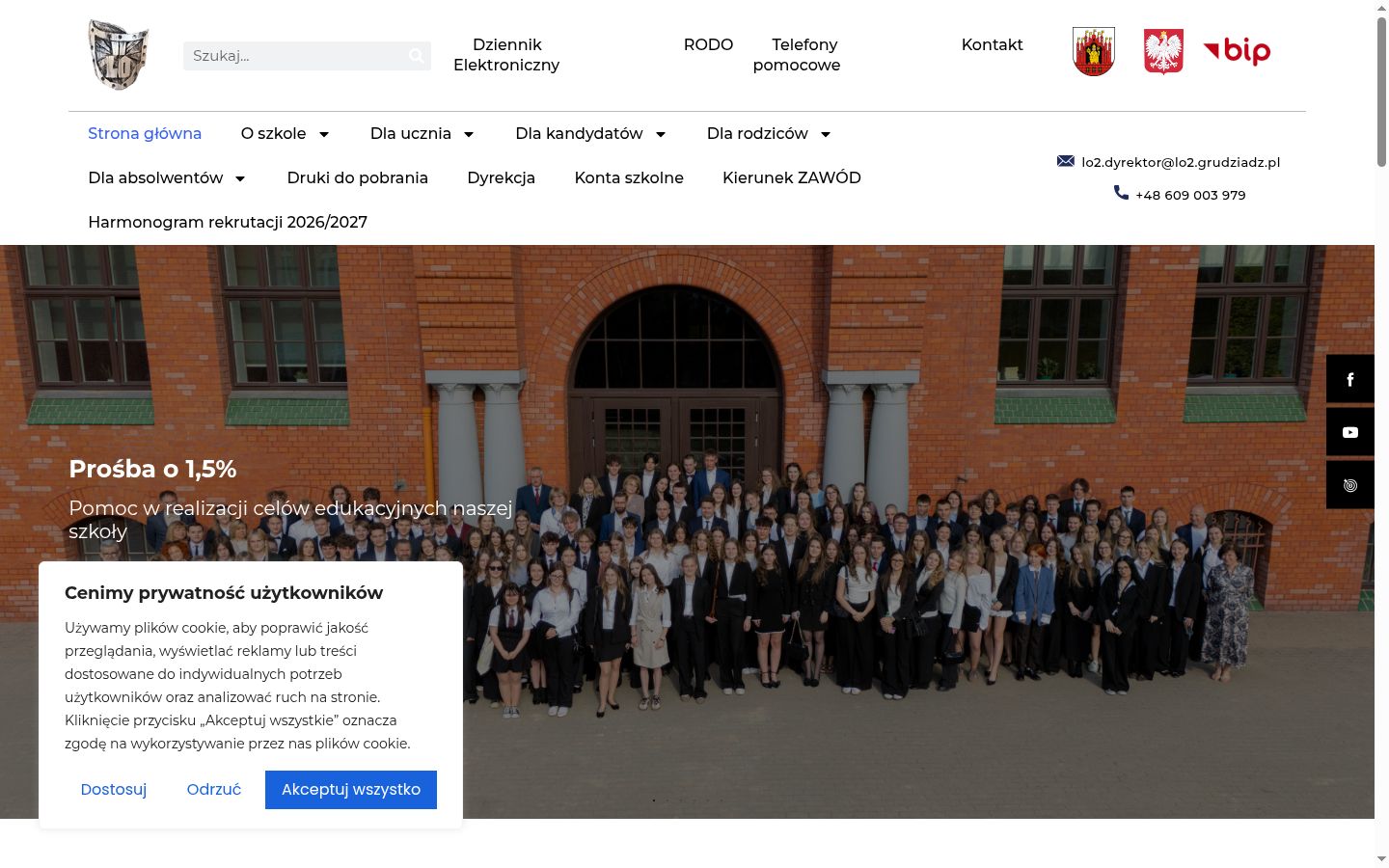Click Akceptuj wszystko button
Screen dimensions: 1389x868
[x=351, y=789]
